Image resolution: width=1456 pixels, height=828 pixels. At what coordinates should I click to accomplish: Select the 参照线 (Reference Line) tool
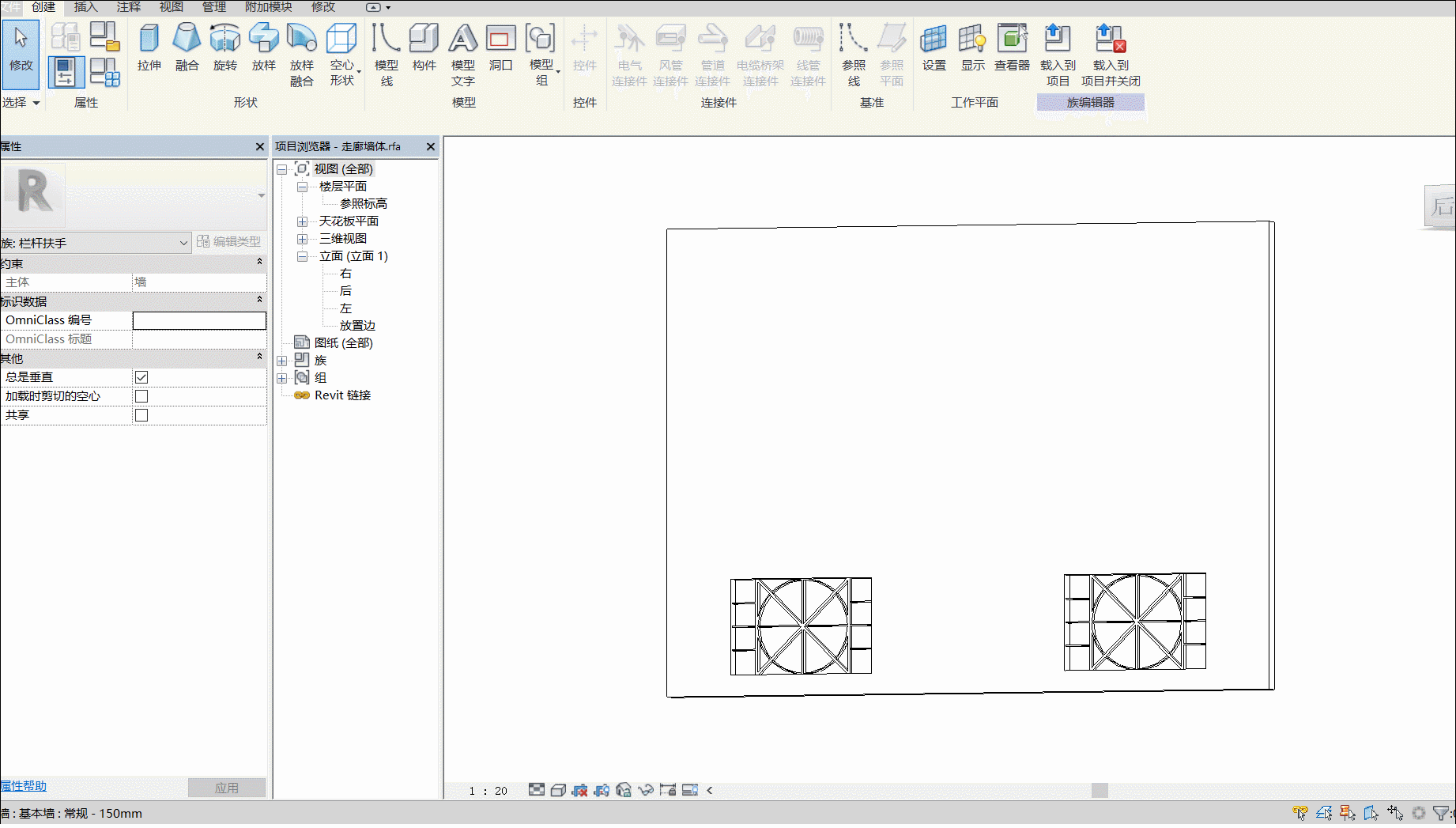(x=854, y=55)
